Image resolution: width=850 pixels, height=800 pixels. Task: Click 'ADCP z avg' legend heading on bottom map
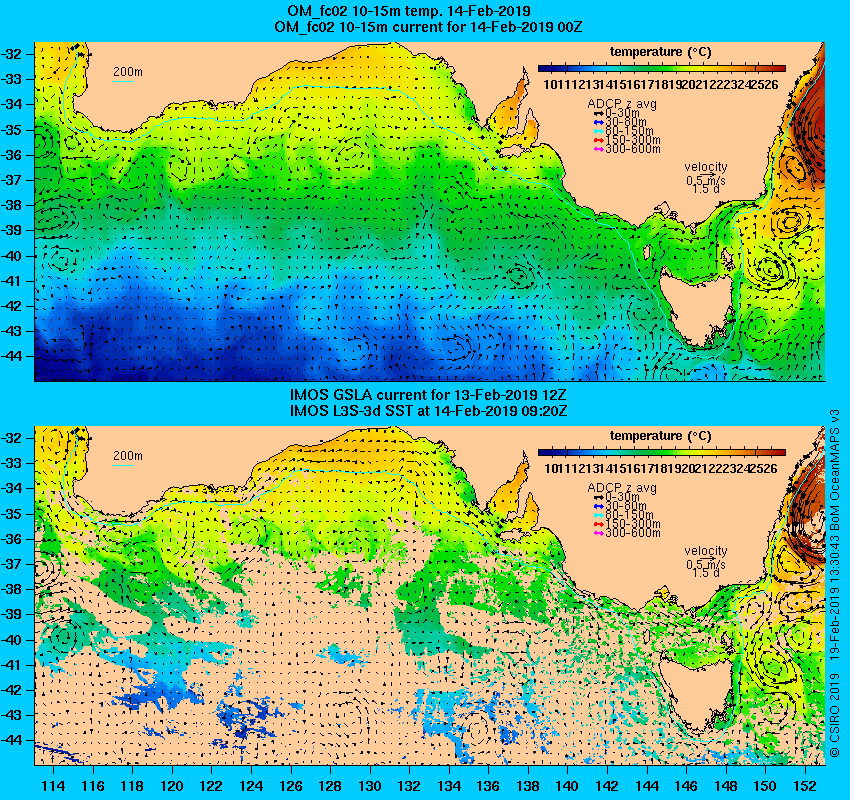pyautogui.click(x=622, y=488)
